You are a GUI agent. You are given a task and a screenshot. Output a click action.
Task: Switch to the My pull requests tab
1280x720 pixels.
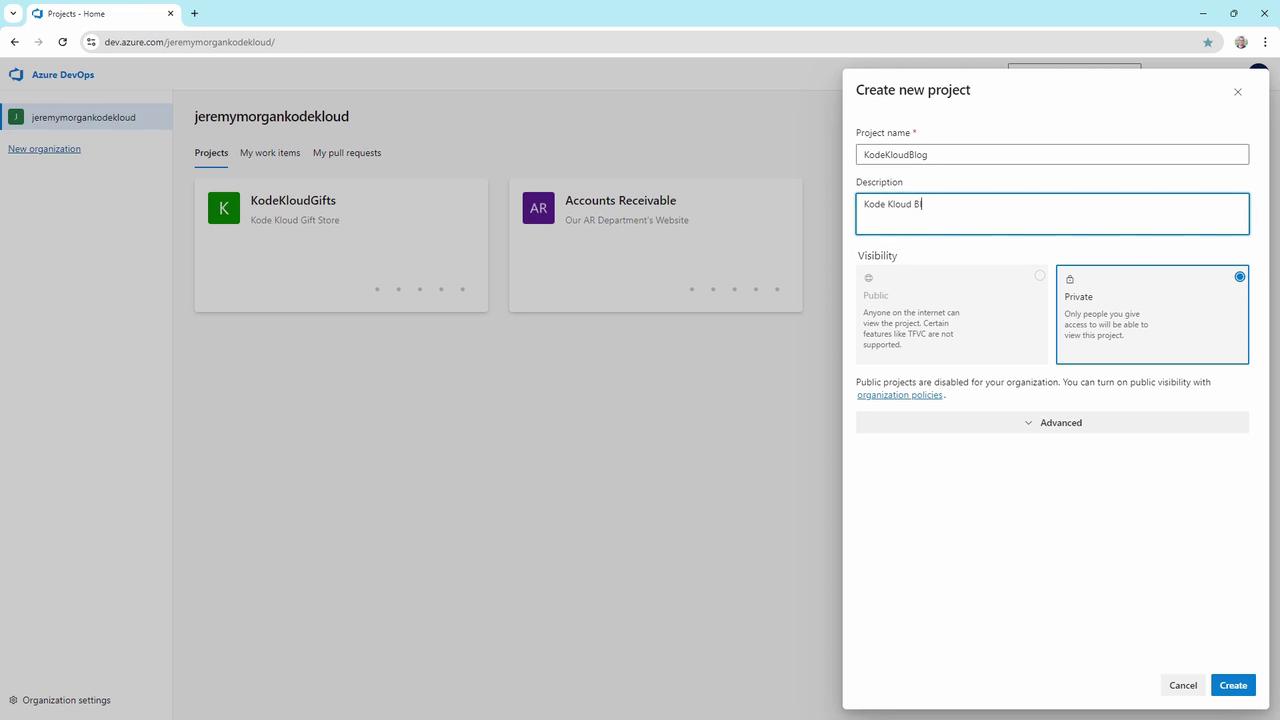click(347, 153)
